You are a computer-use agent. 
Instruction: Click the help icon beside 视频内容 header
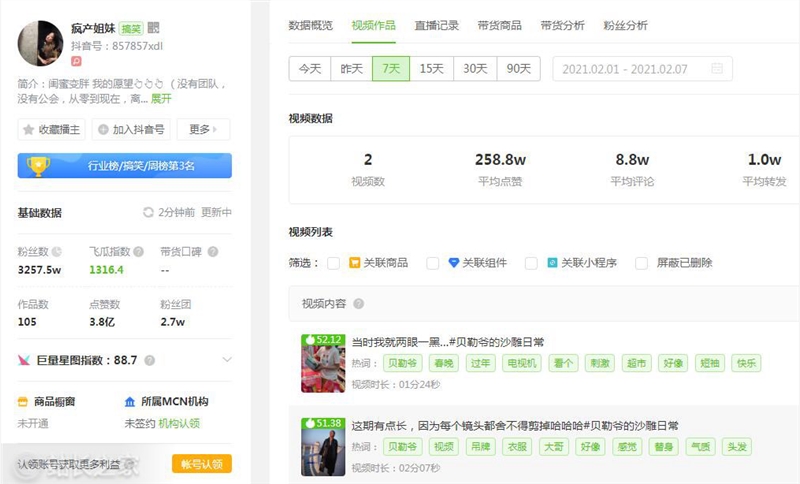pyautogui.click(x=358, y=304)
